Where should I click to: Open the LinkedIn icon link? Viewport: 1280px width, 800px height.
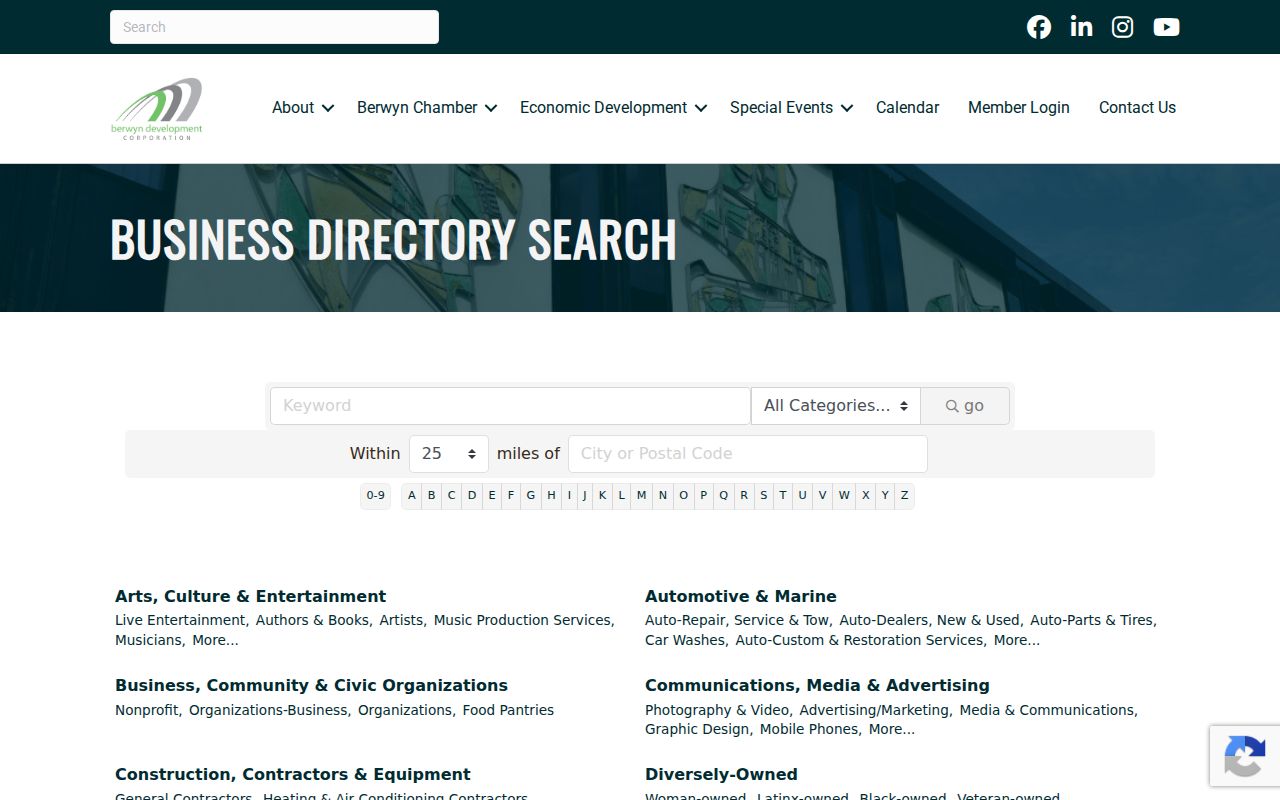pos(1081,27)
